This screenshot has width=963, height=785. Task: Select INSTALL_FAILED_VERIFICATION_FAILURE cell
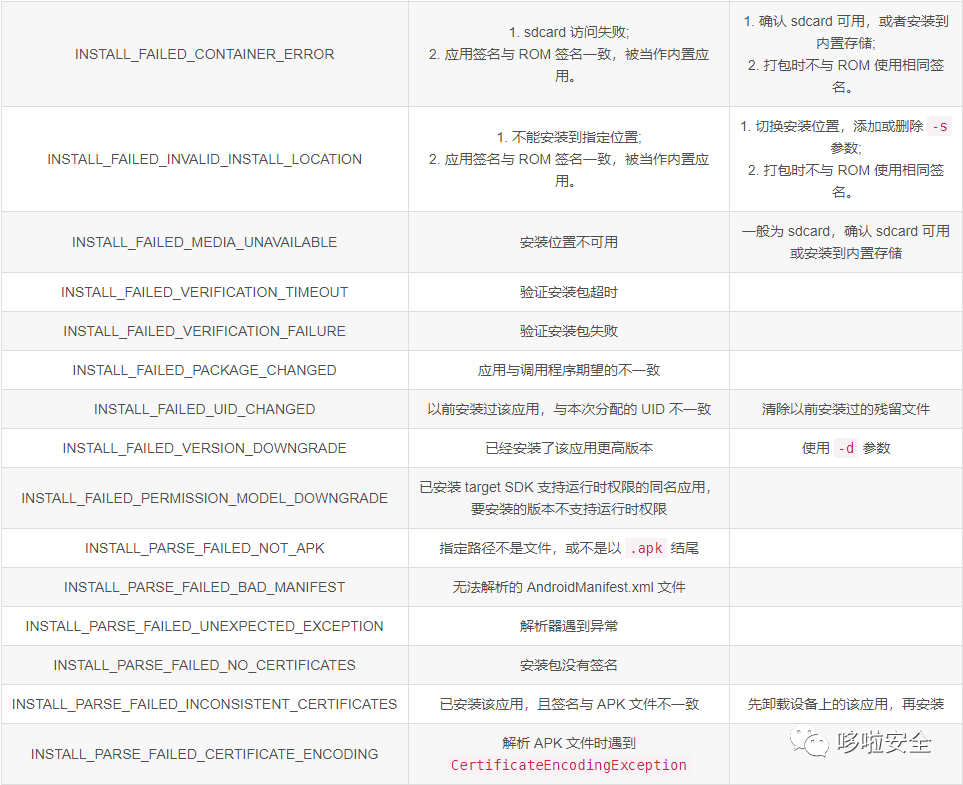(205, 331)
